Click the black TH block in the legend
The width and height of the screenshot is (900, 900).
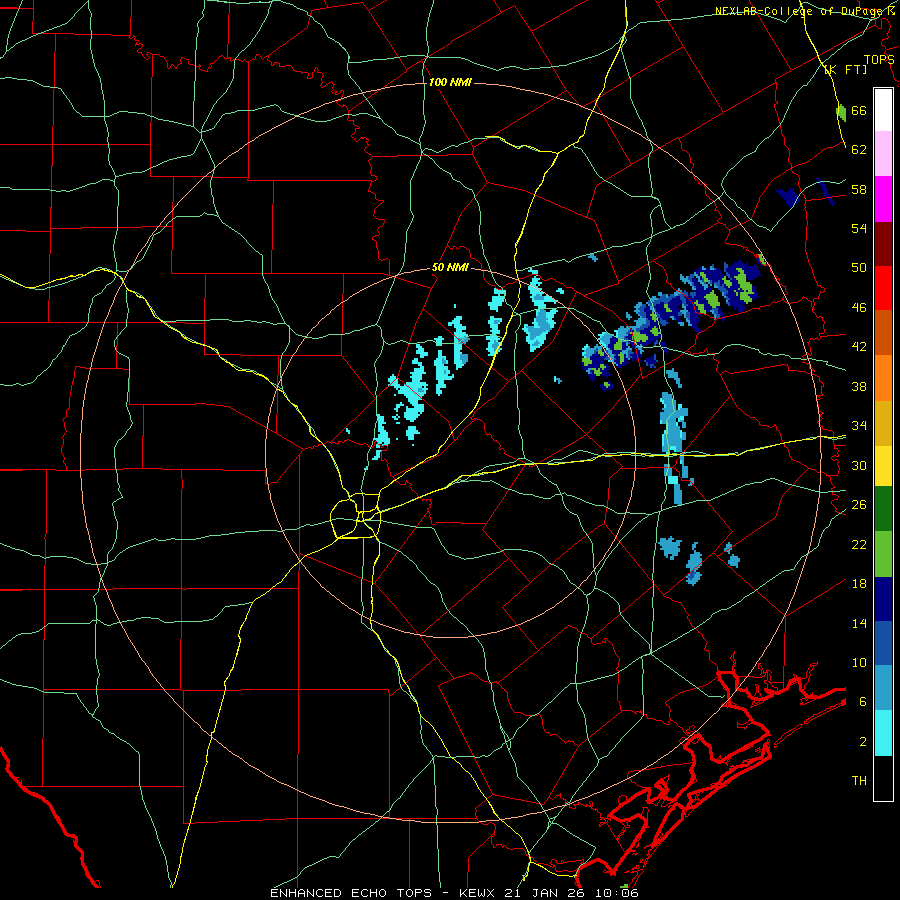coord(883,778)
